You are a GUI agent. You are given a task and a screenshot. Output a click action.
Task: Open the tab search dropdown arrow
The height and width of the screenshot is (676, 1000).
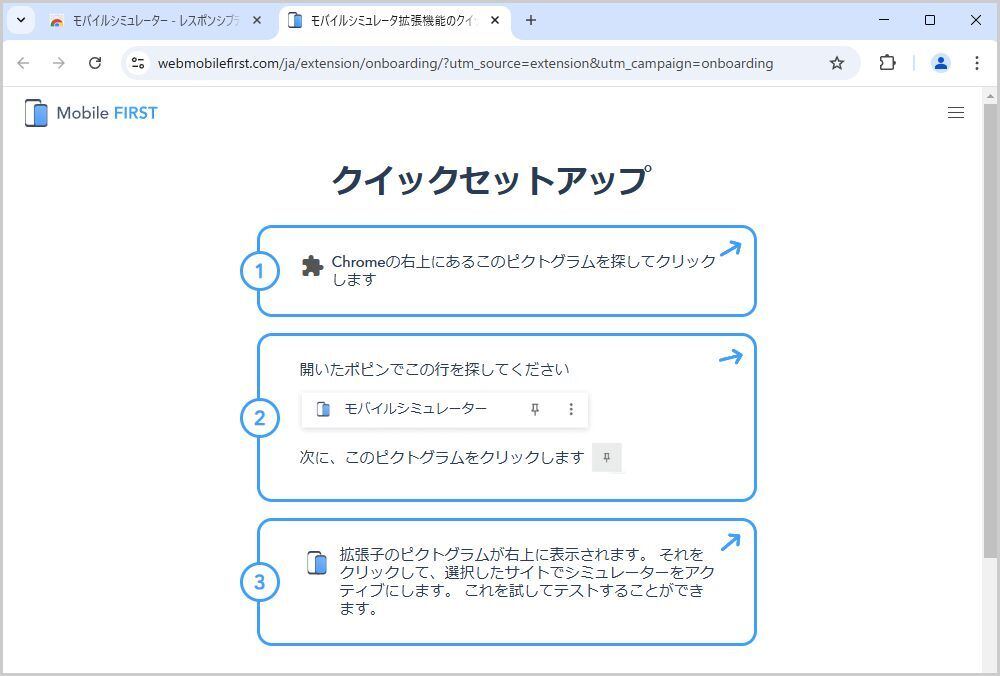(21, 20)
